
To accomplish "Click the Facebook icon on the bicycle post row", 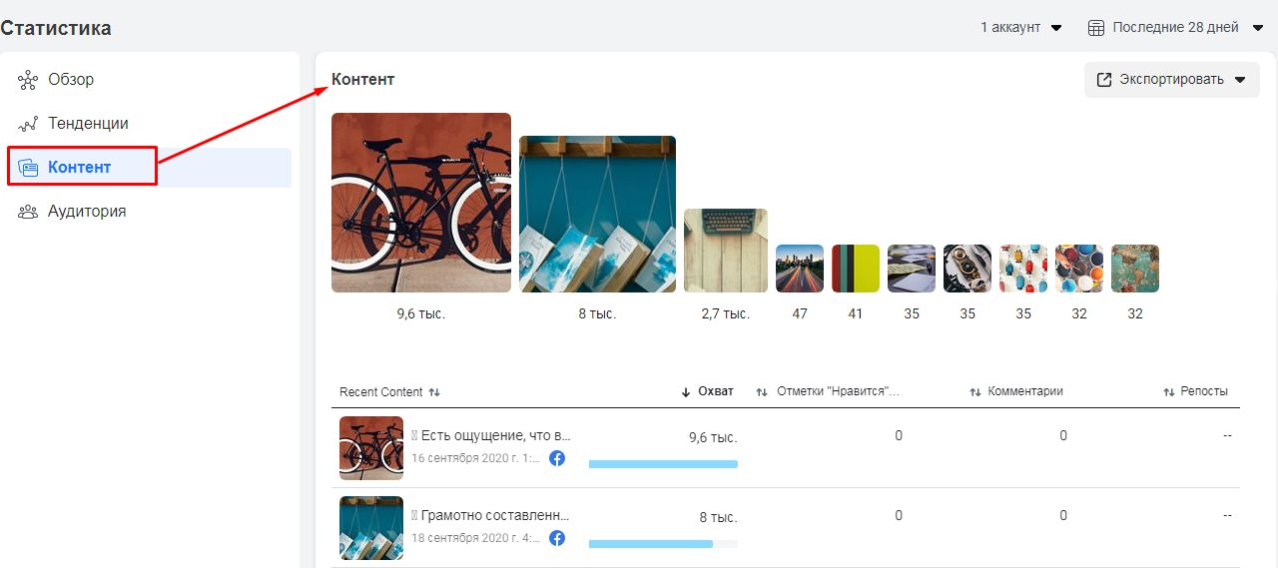I will point(557,458).
